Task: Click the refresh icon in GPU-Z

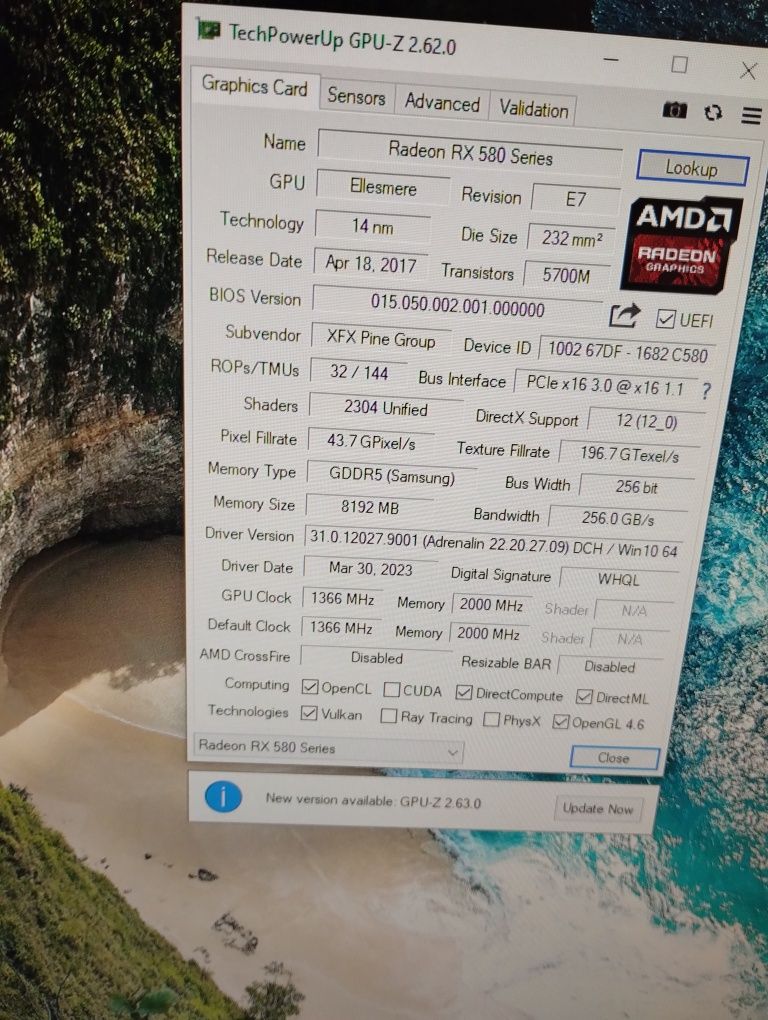Action: pyautogui.click(x=713, y=113)
